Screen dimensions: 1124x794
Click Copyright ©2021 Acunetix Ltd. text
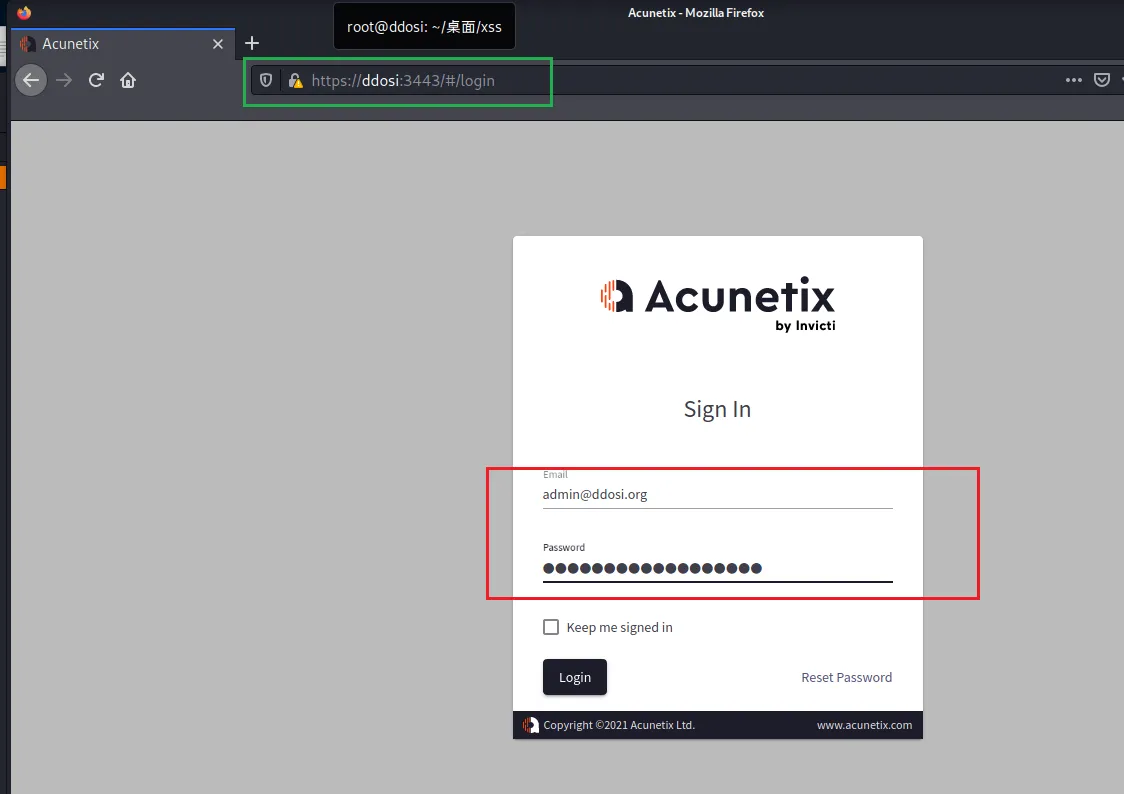click(x=619, y=725)
